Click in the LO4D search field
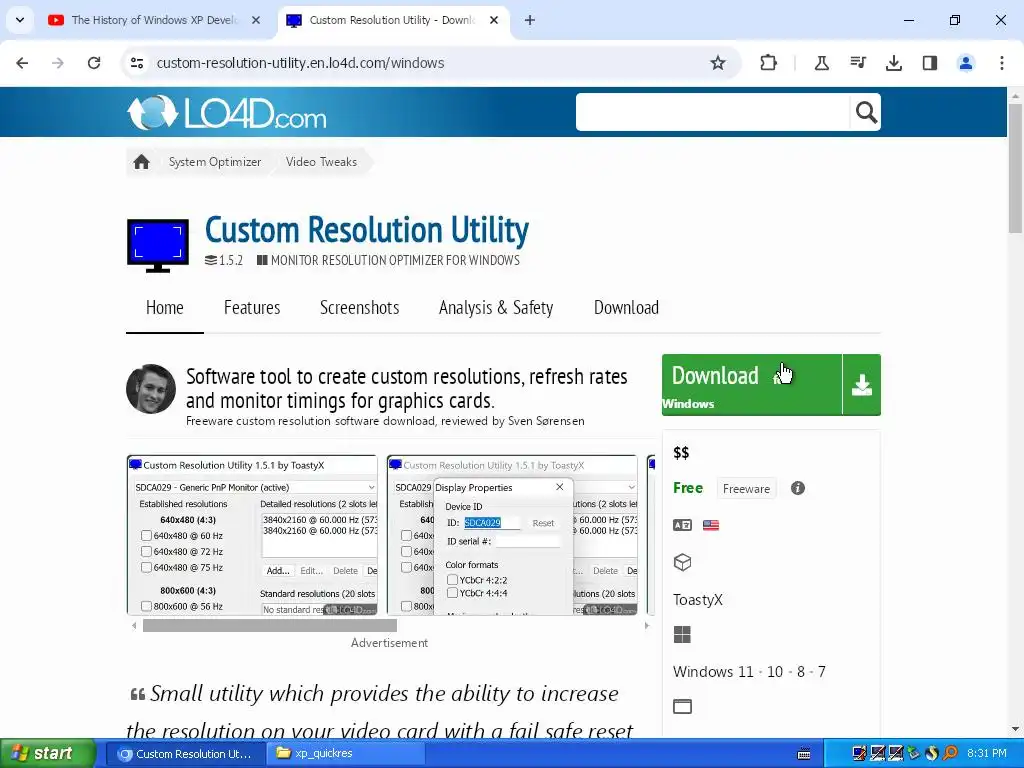Image resolution: width=1024 pixels, height=768 pixels. (712, 112)
